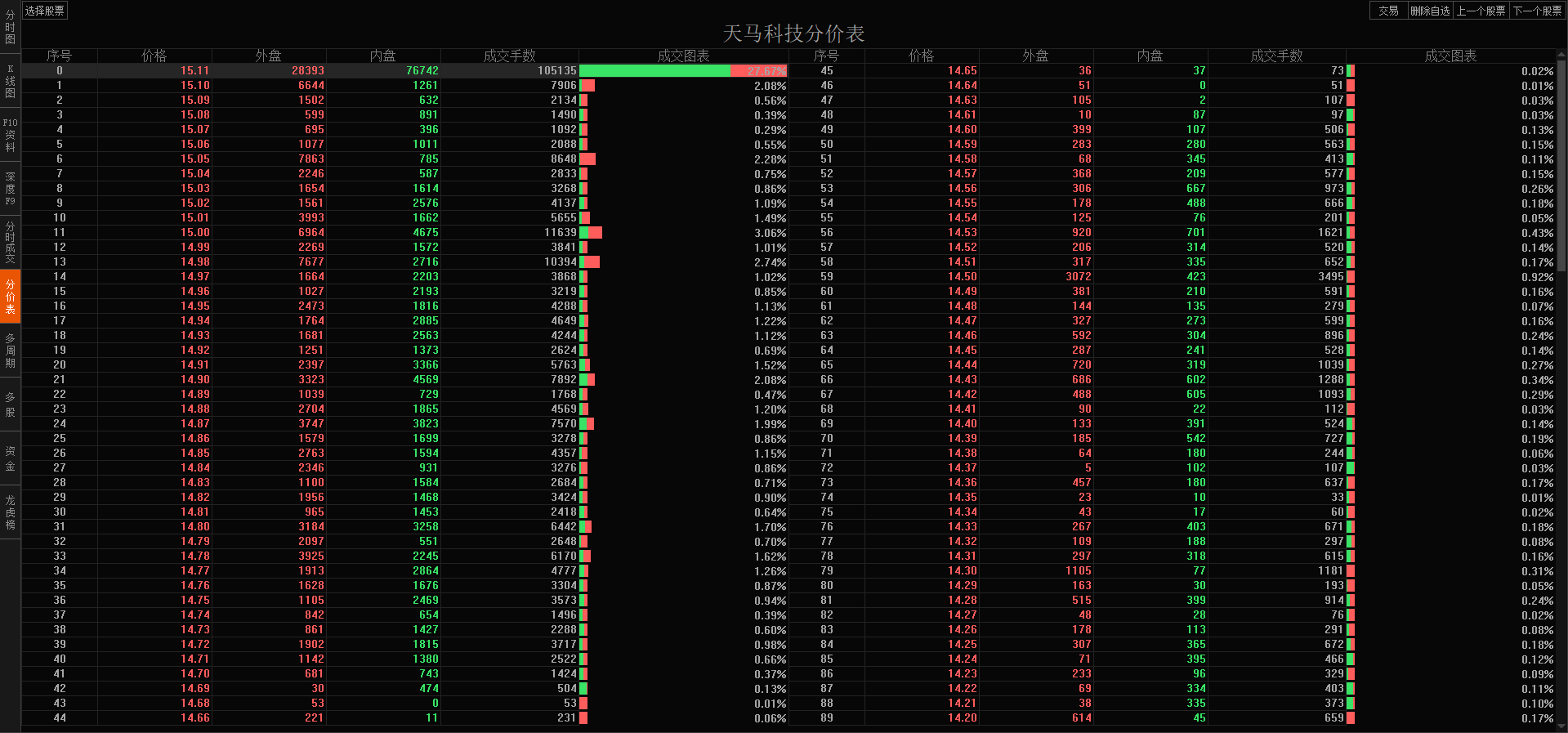Switch to the 分时图 sidebar tab
Image resolution: width=1568 pixels, height=733 pixels.
click(x=10, y=27)
